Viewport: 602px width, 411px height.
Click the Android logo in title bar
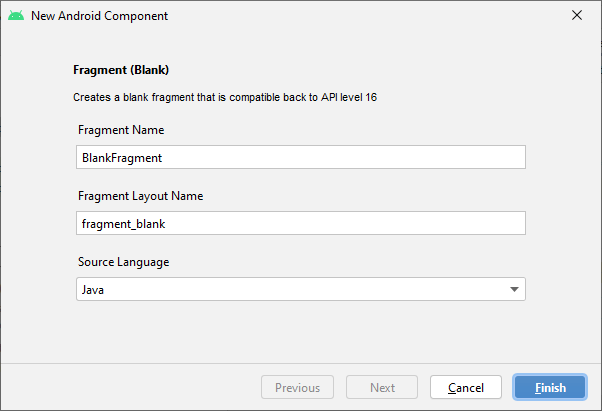[x=16, y=16]
